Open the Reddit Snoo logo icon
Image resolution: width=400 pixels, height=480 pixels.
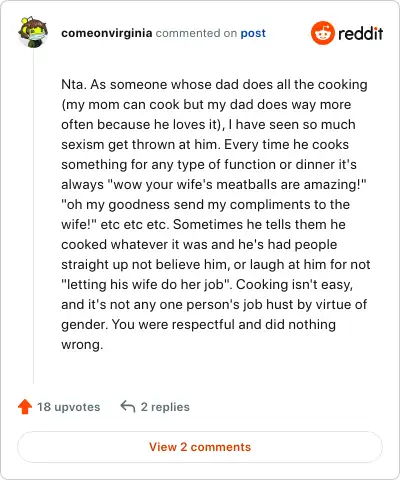click(x=322, y=33)
